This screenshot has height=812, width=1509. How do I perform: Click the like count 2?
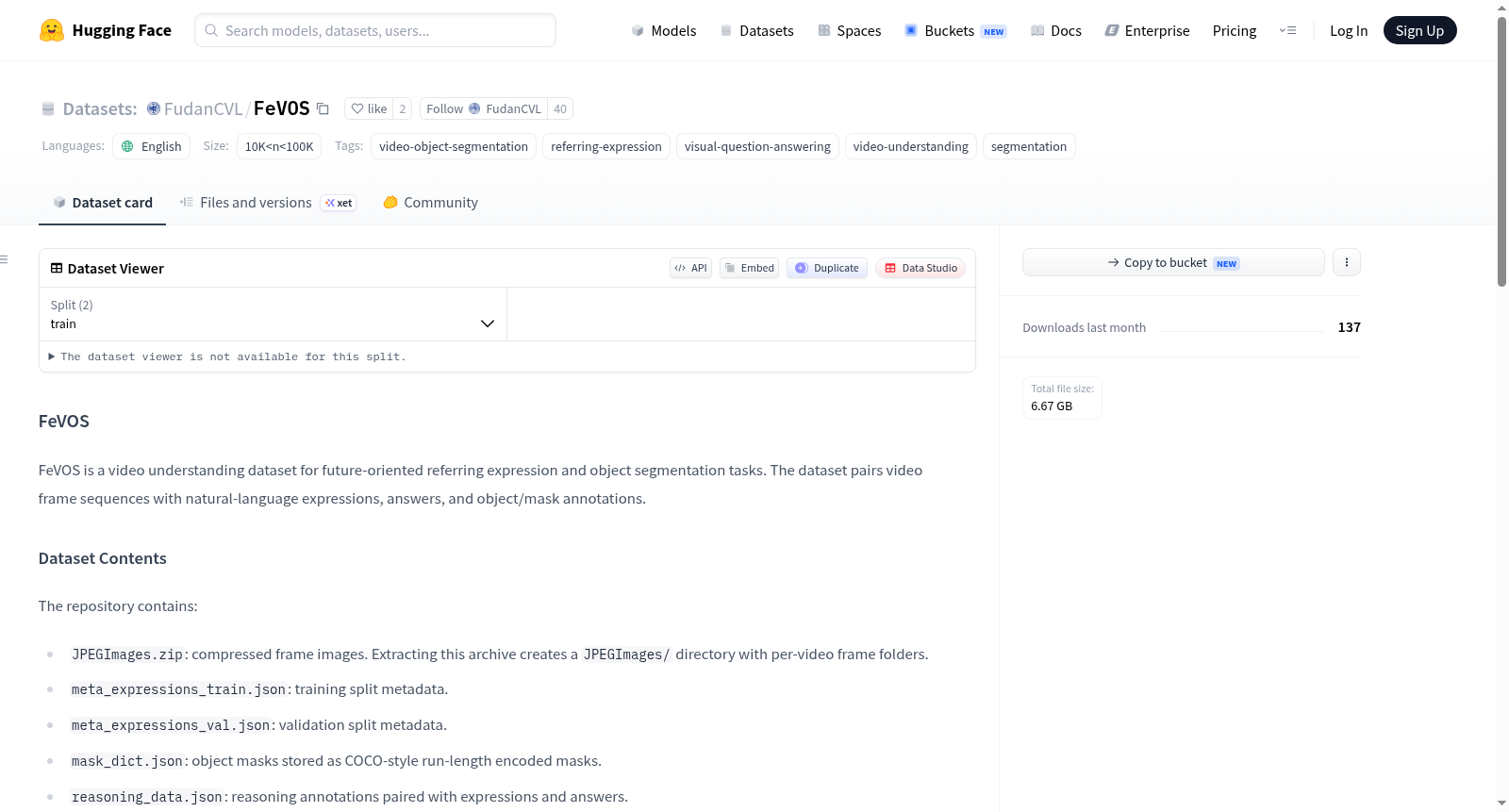pos(403,108)
